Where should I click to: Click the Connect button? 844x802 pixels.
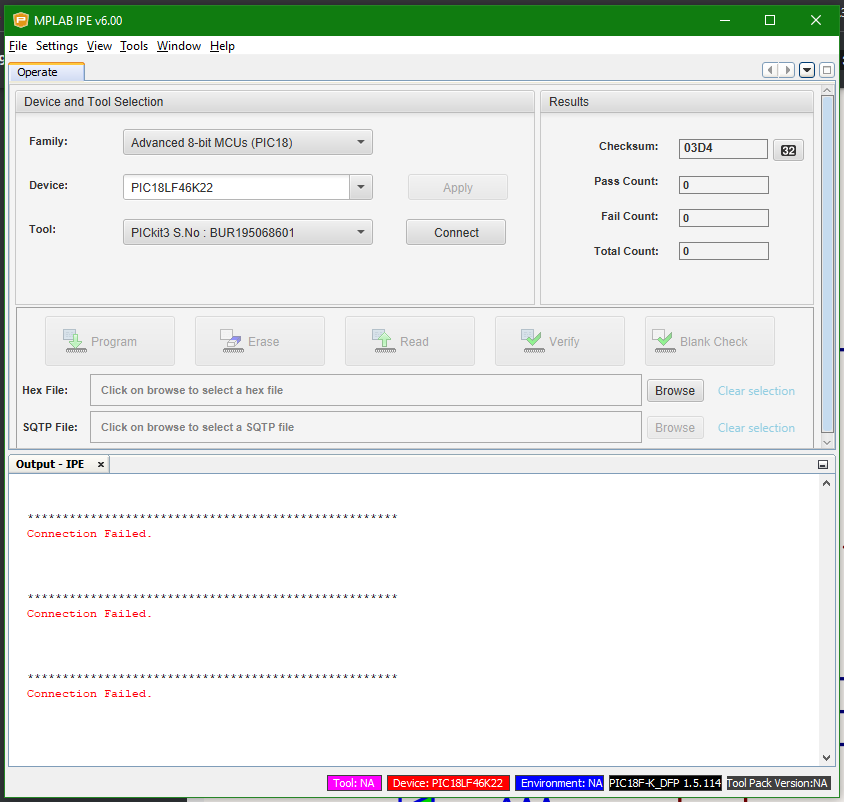(x=456, y=232)
